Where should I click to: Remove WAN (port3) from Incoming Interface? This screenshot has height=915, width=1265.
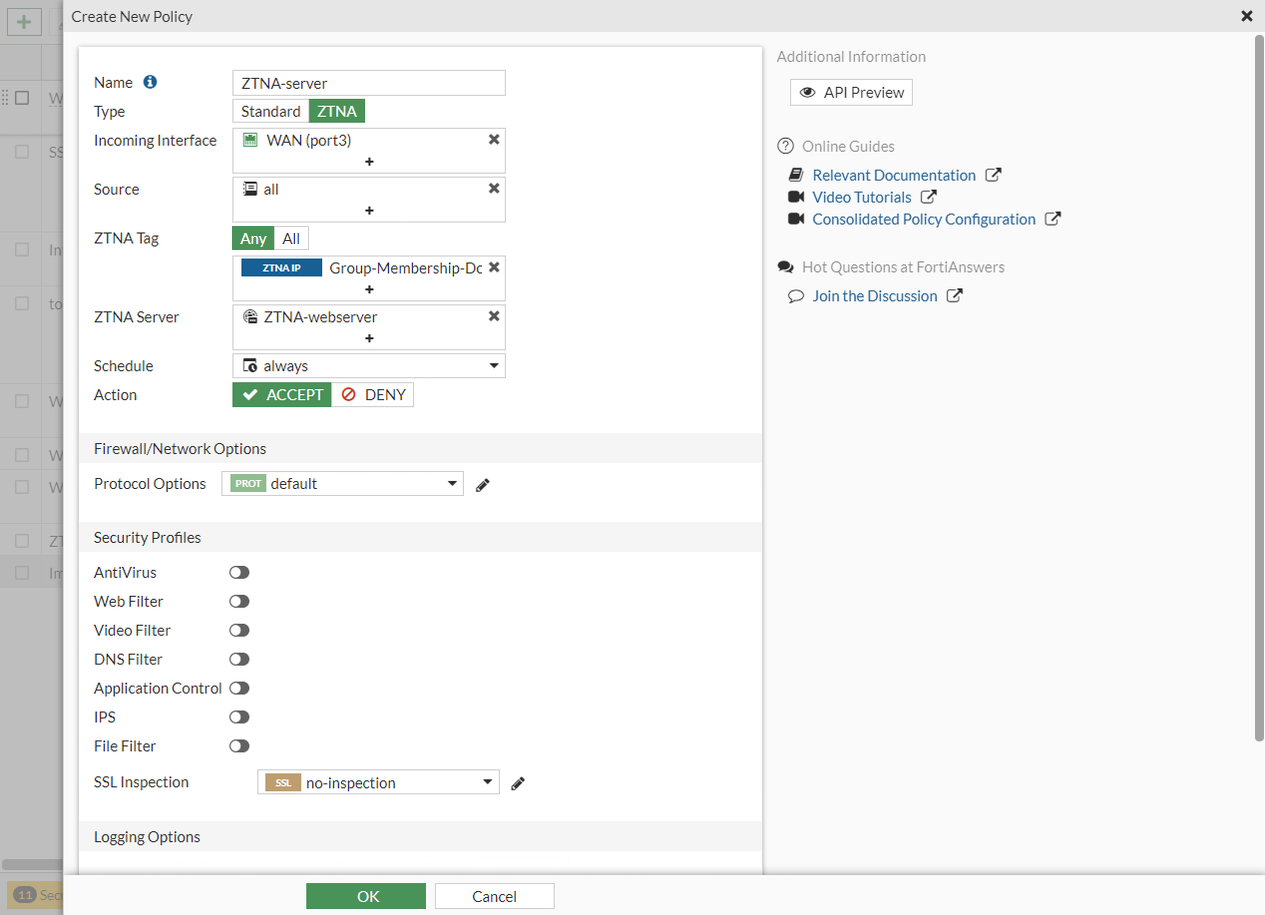coord(493,140)
